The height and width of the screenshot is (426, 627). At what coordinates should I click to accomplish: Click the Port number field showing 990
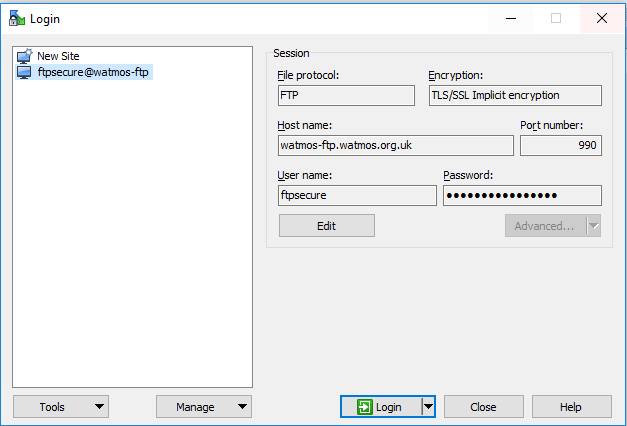tap(560, 146)
